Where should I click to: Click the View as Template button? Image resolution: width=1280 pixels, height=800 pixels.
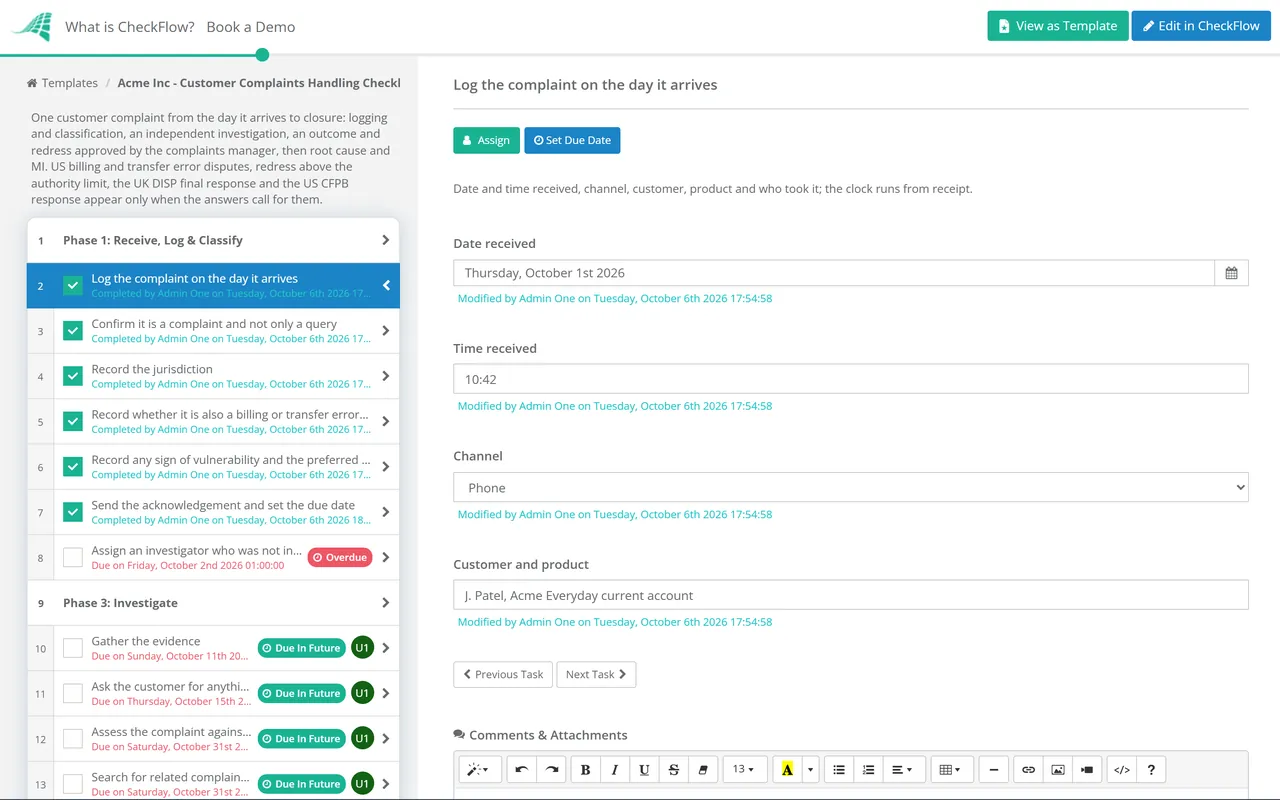(x=1058, y=26)
